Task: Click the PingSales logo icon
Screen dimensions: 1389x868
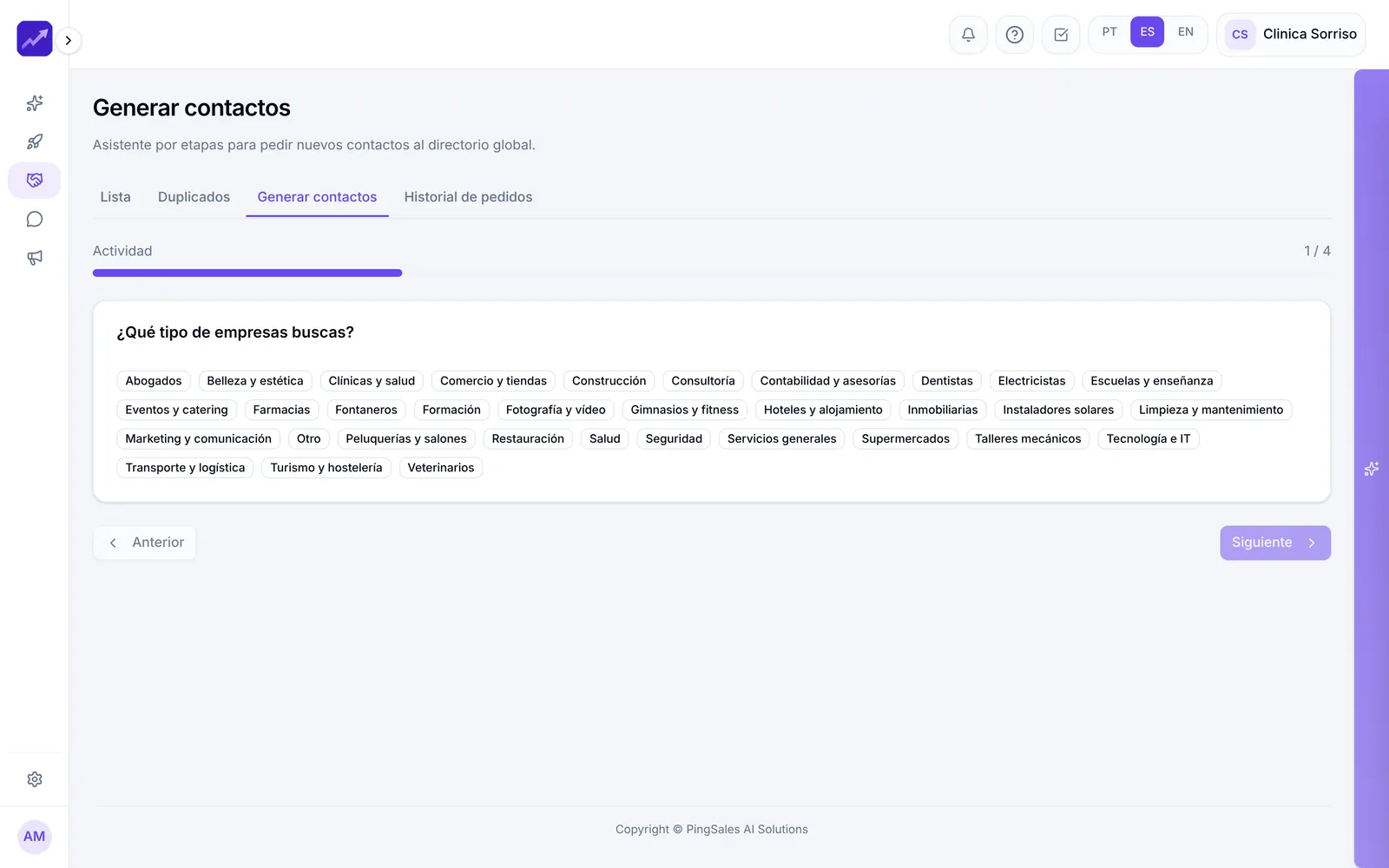Action: click(35, 39)
